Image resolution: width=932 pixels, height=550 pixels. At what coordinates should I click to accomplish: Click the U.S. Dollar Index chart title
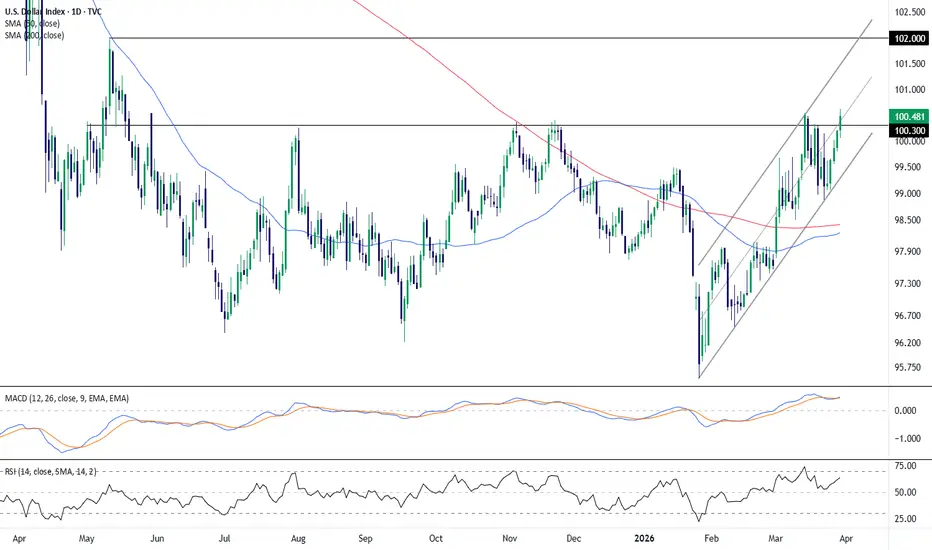(x=53, y=12)
